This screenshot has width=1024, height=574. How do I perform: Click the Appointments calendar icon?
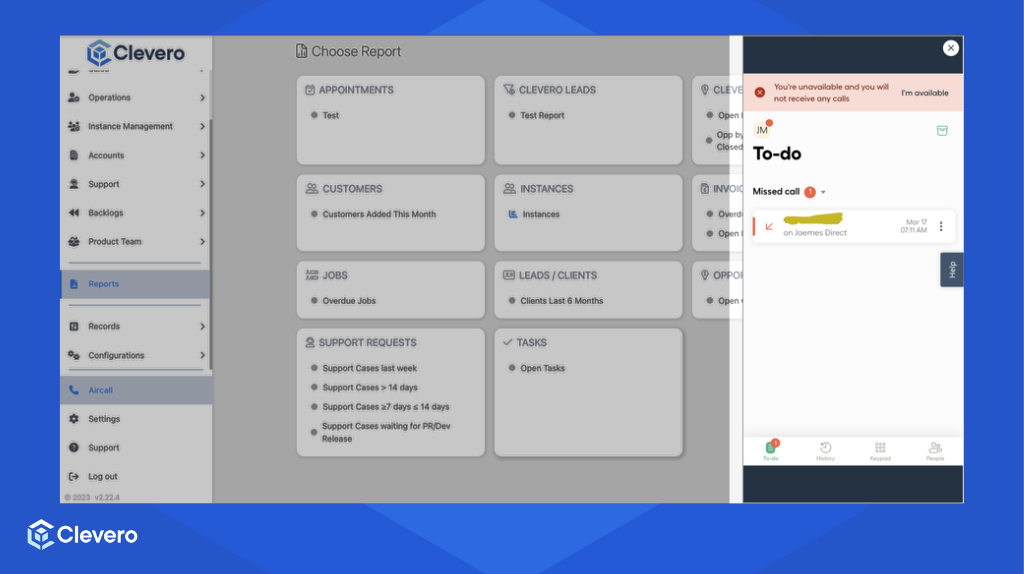point(310,89)
